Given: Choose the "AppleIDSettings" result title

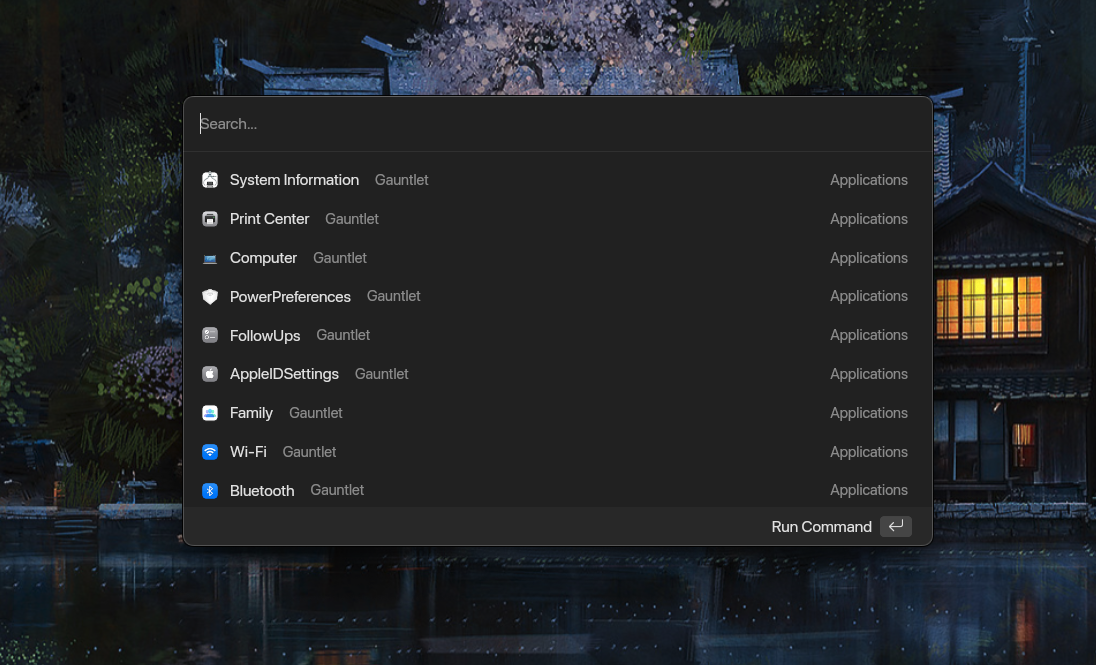Looking at the screenshot, I should click(x=284, y=374).
